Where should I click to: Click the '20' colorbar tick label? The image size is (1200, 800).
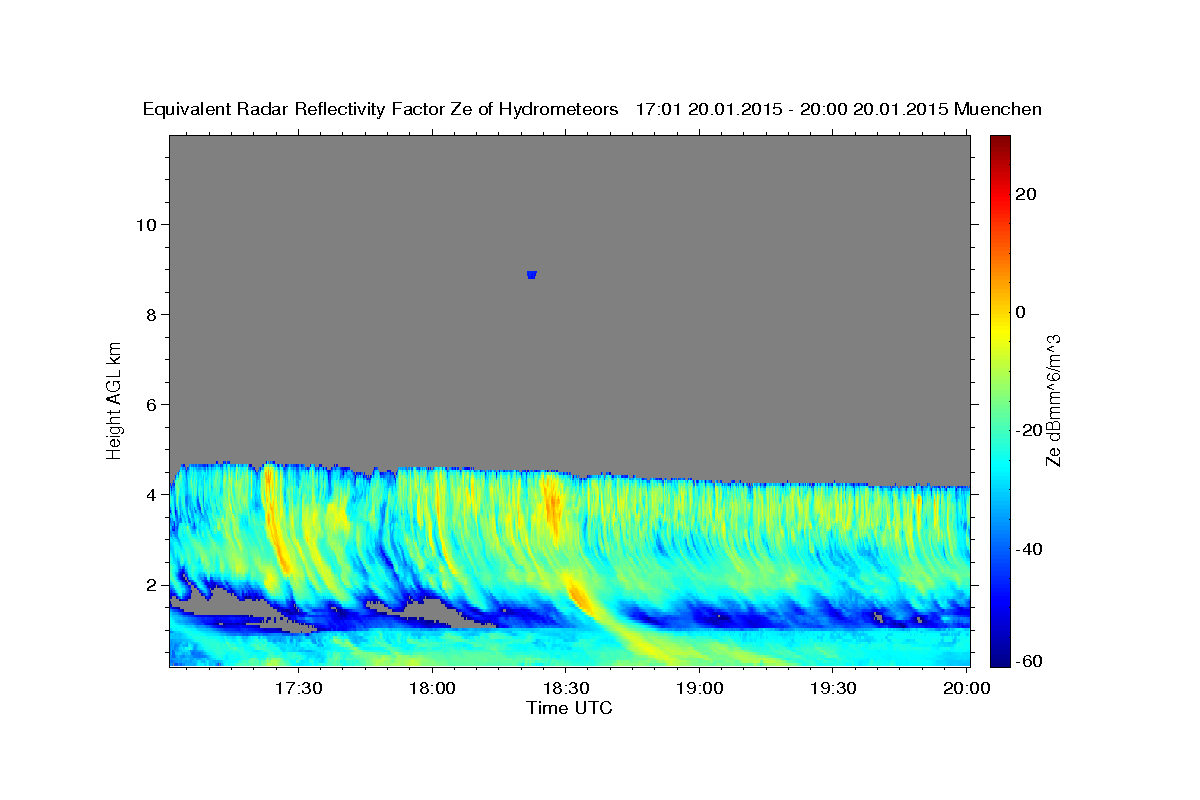coord(1024,194)
